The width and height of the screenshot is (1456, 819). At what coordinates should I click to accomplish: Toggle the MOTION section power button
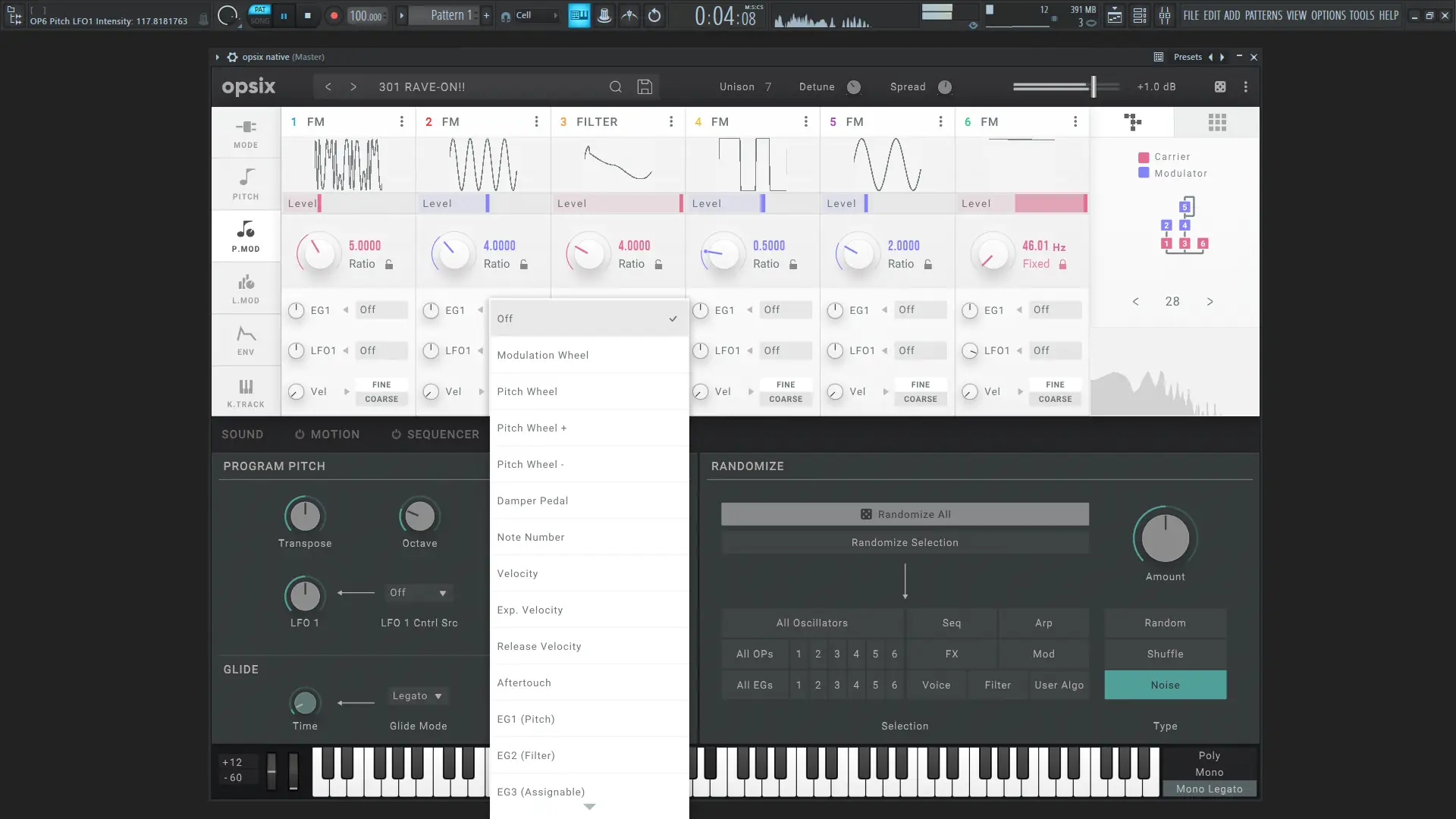pos(300,435)
